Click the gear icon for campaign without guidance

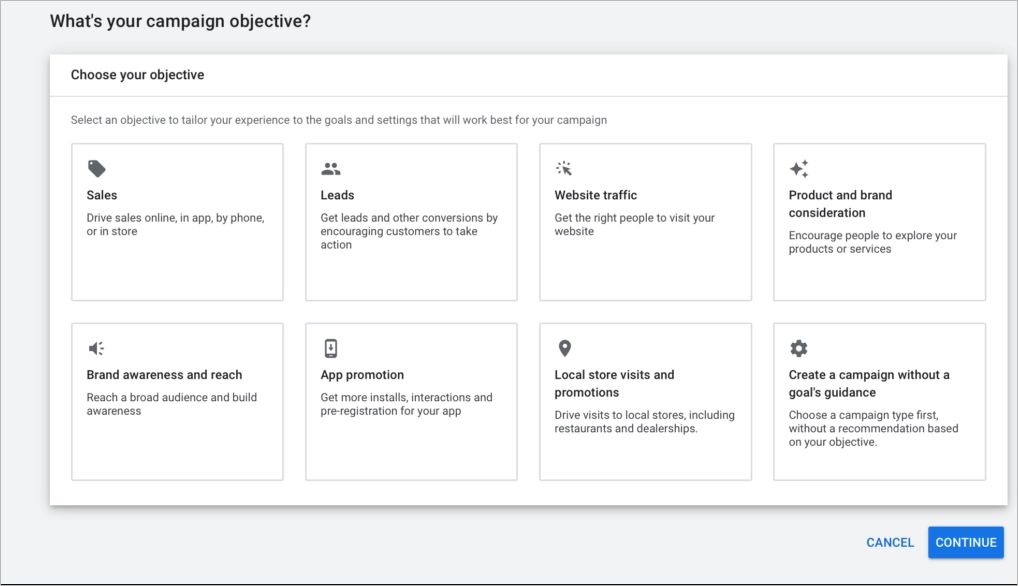coord(798,349)
